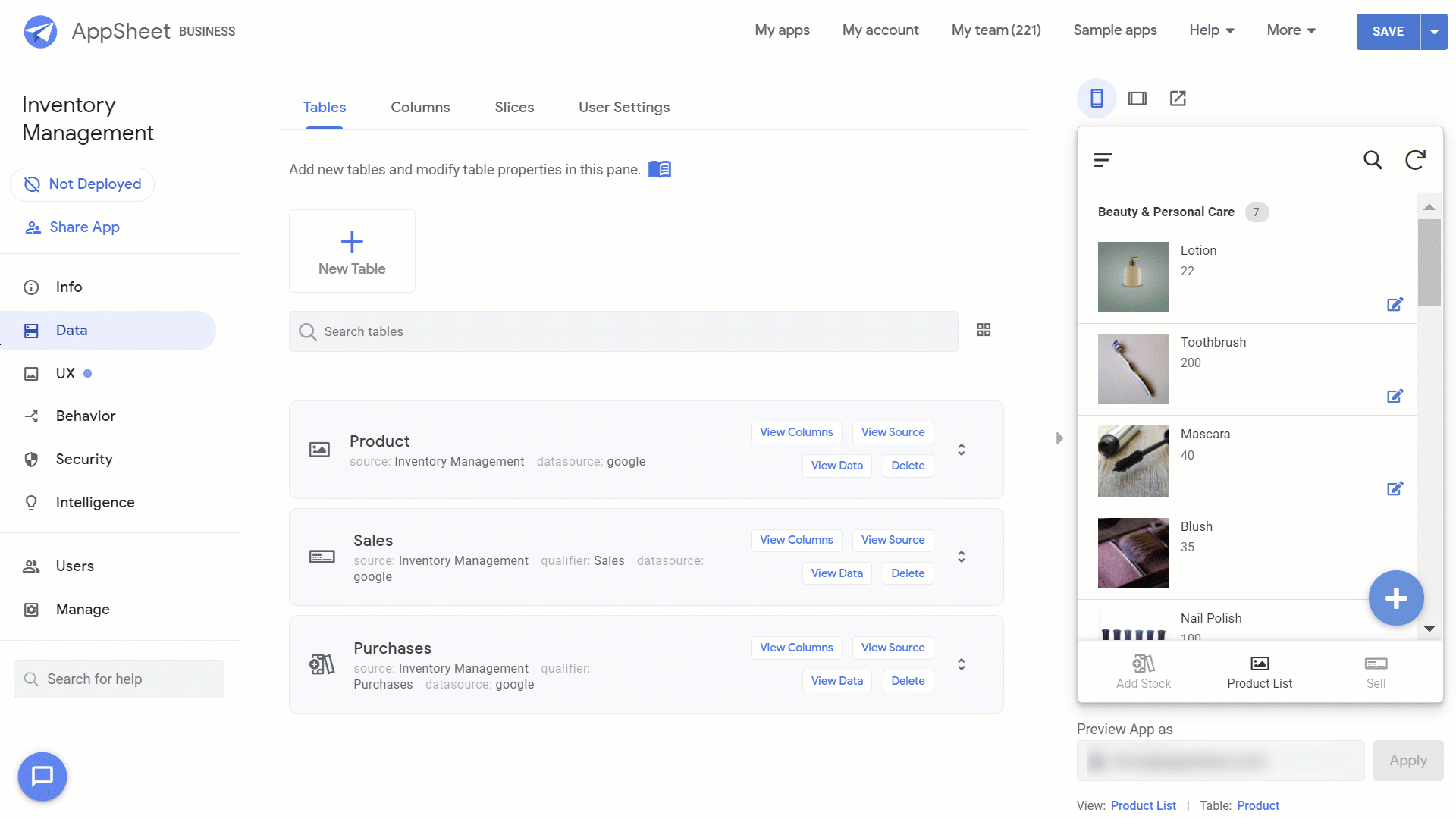Click the grid view toggle for tables
This screenshot has width=1456, height=819.
[x=984, y=330]
